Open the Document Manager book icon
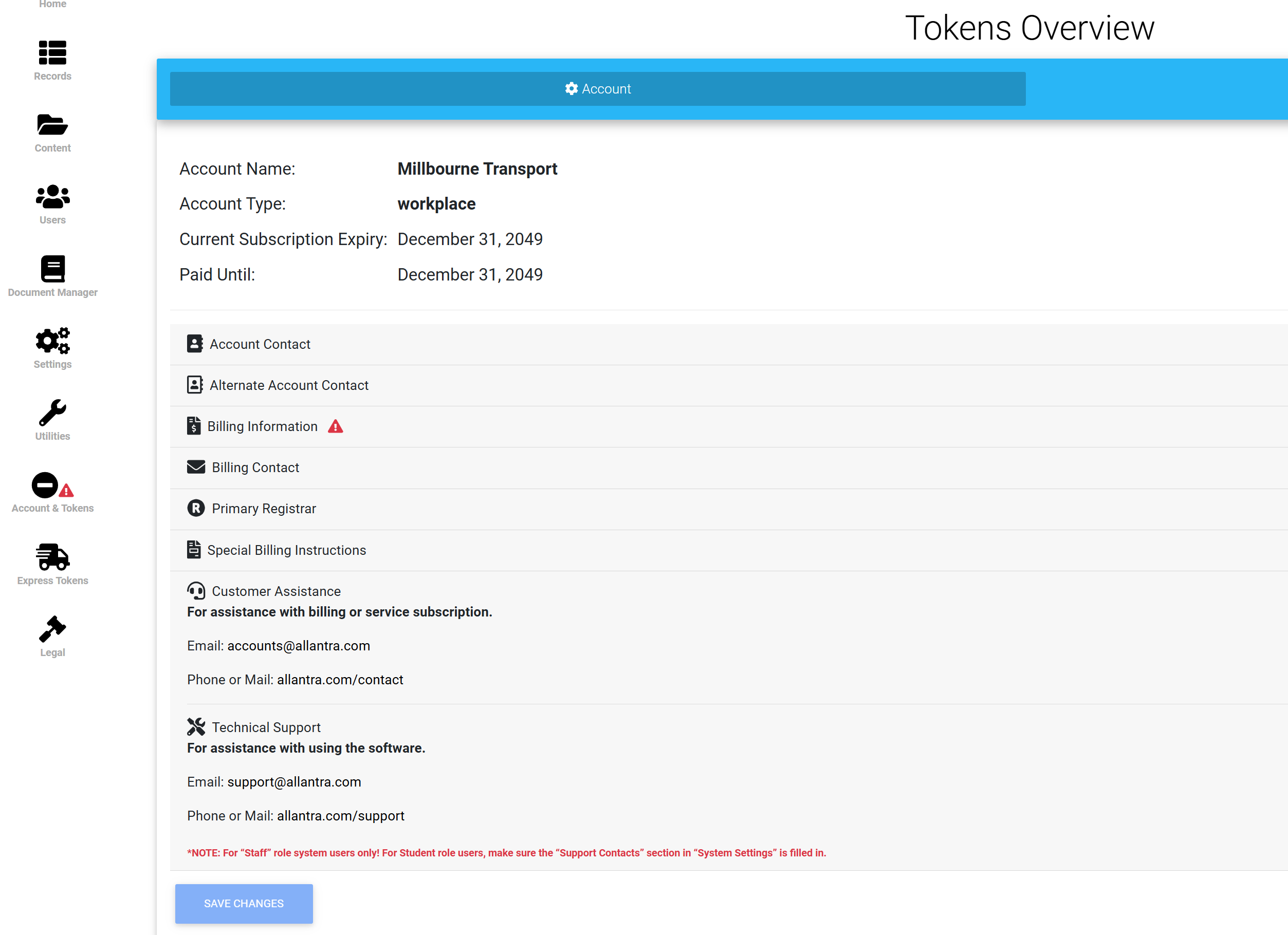The height and width of the screenshot is (935, 1288). point(52,269)
